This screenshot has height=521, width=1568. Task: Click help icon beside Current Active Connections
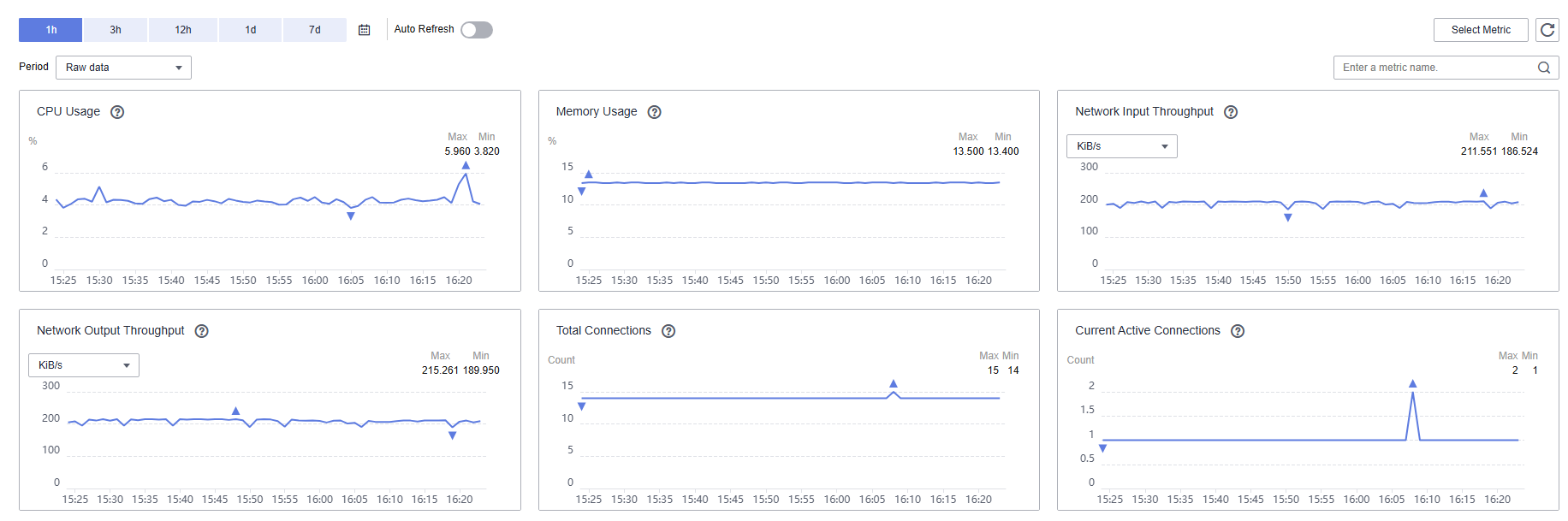click(x=1238, y=331)
